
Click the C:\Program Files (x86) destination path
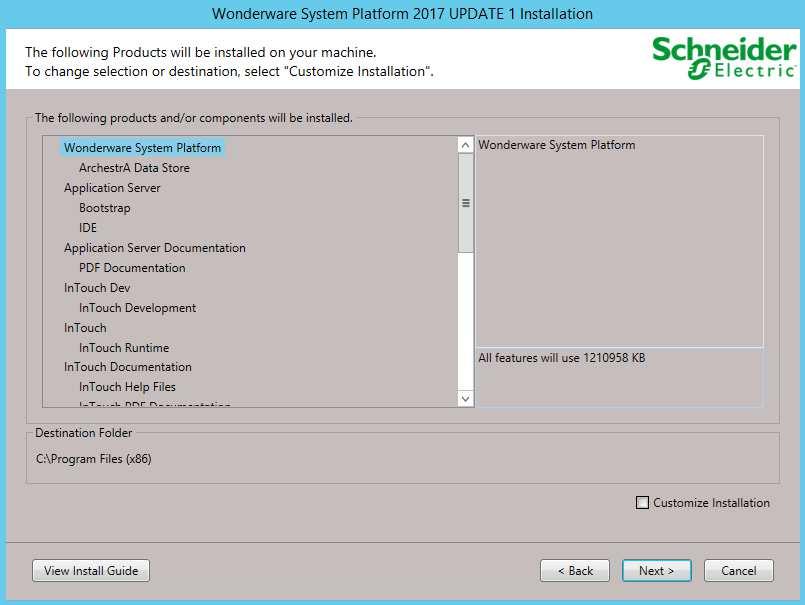point(93,459)
